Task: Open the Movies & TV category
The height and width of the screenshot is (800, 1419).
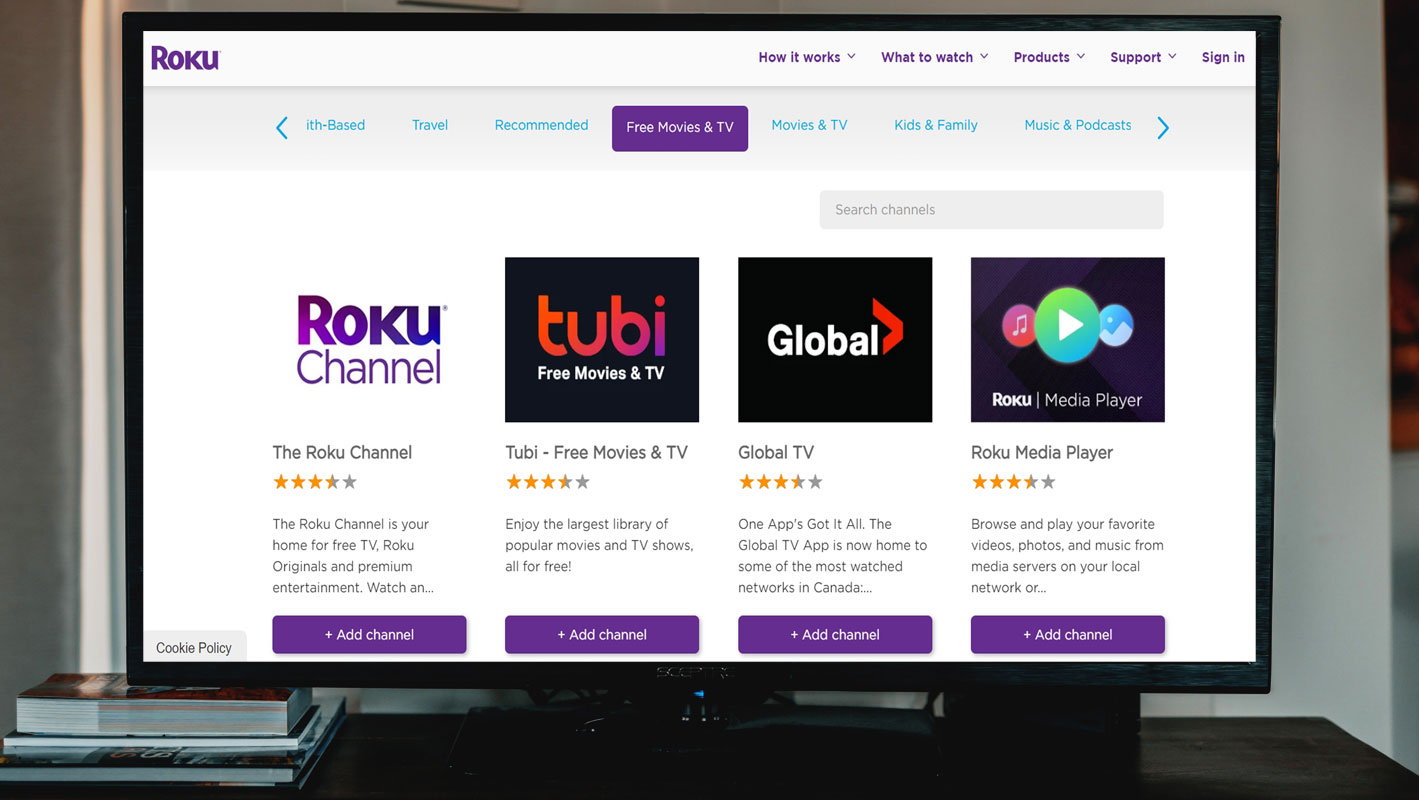Action: (x=809, y=125)
